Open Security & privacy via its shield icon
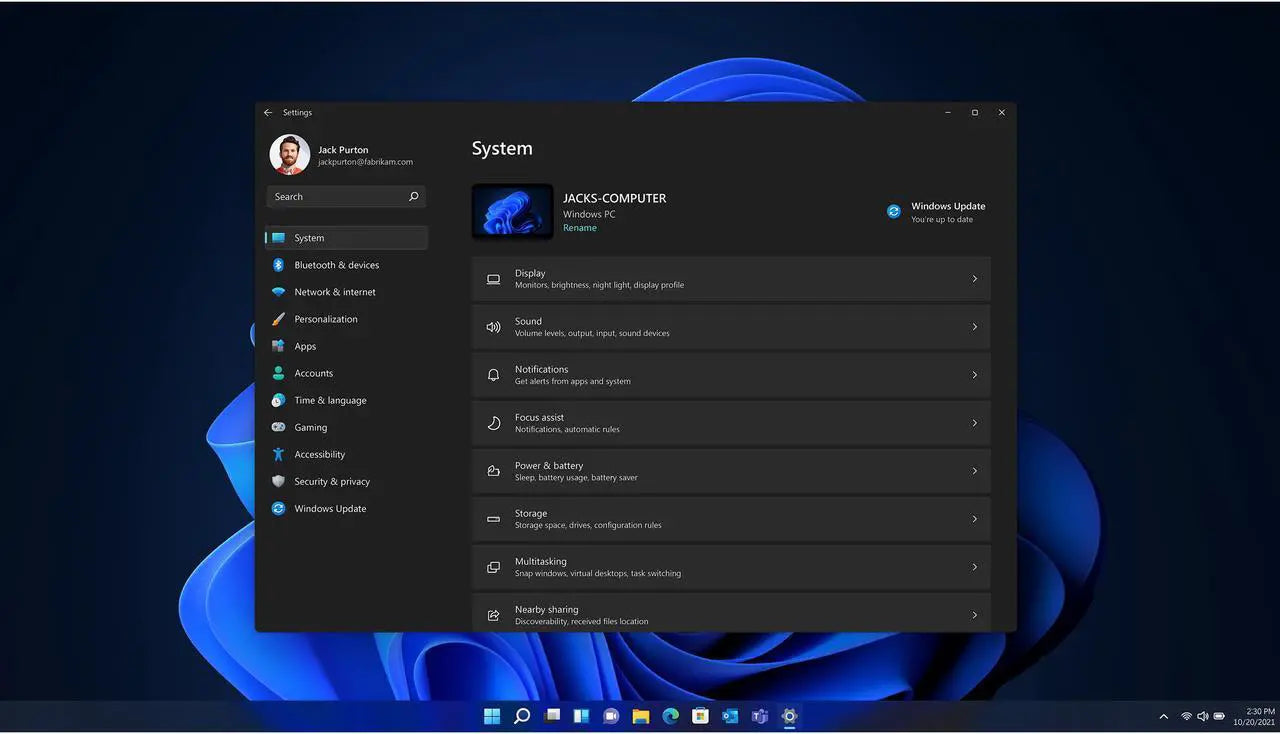 [278, 481]
